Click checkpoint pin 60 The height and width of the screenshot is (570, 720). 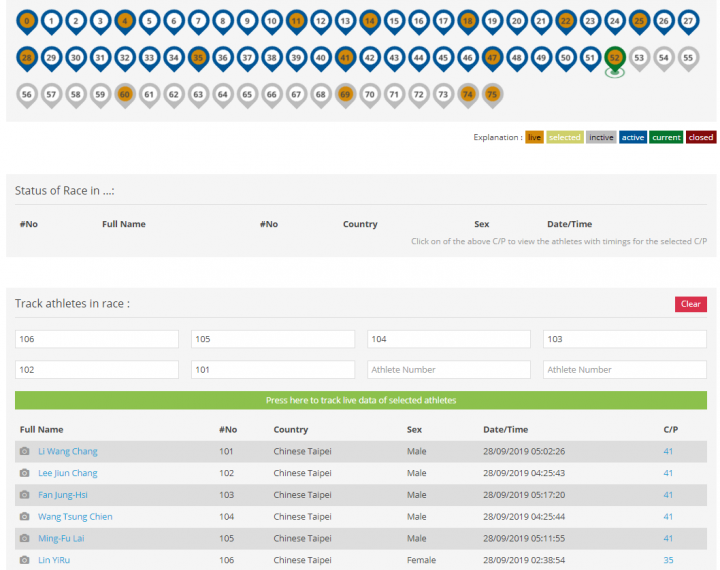tap(125, 95)
